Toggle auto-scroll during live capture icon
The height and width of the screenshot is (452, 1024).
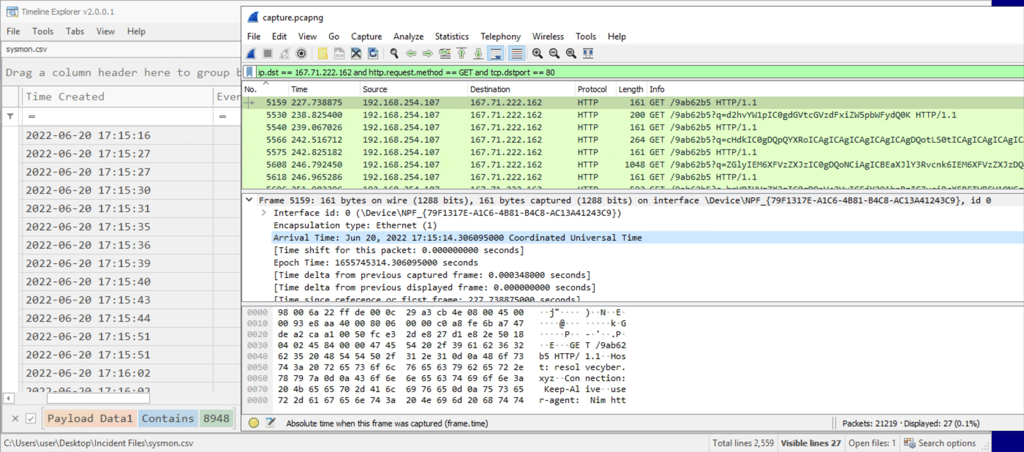tap(496, 54)
